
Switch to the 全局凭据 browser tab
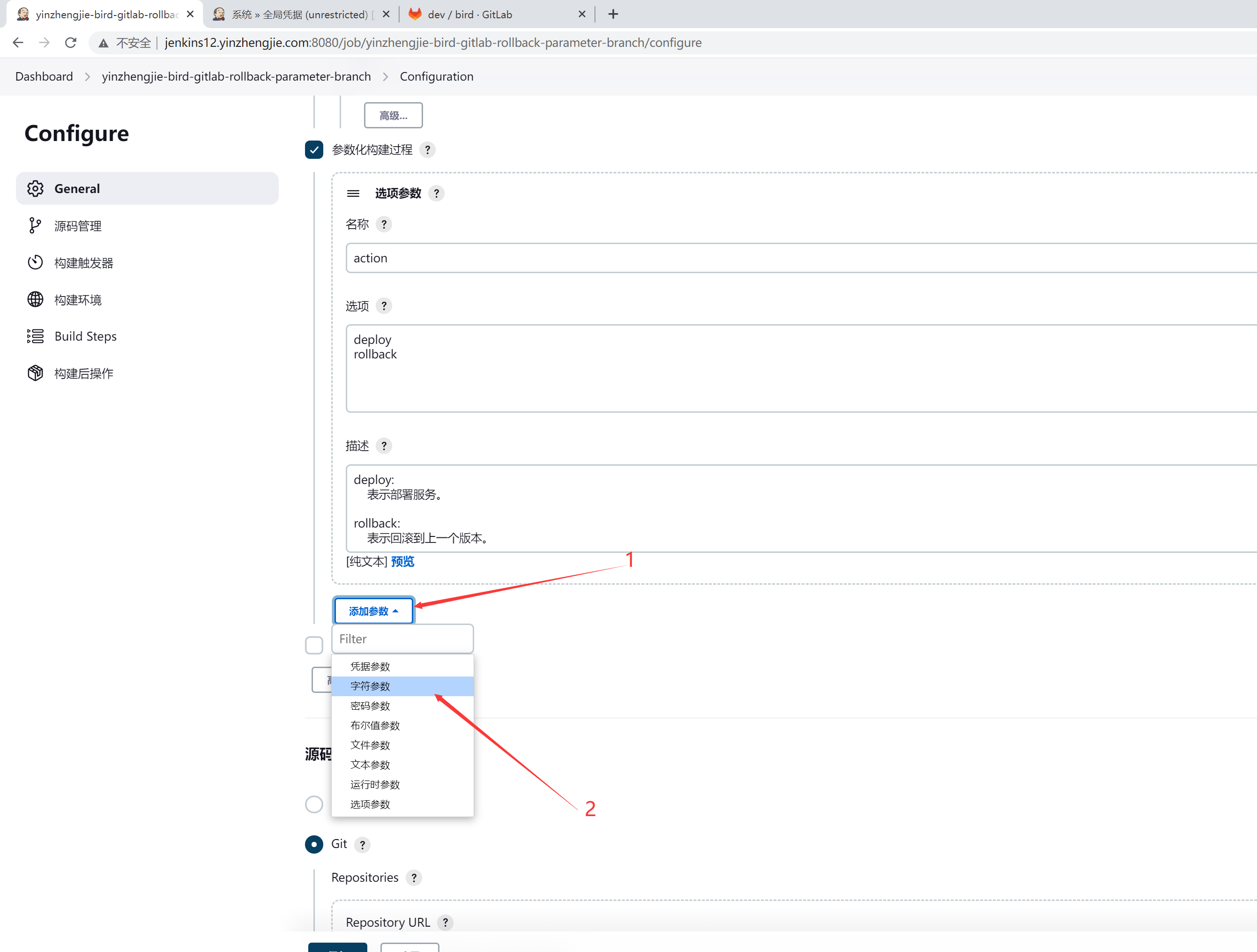[299, 15]
